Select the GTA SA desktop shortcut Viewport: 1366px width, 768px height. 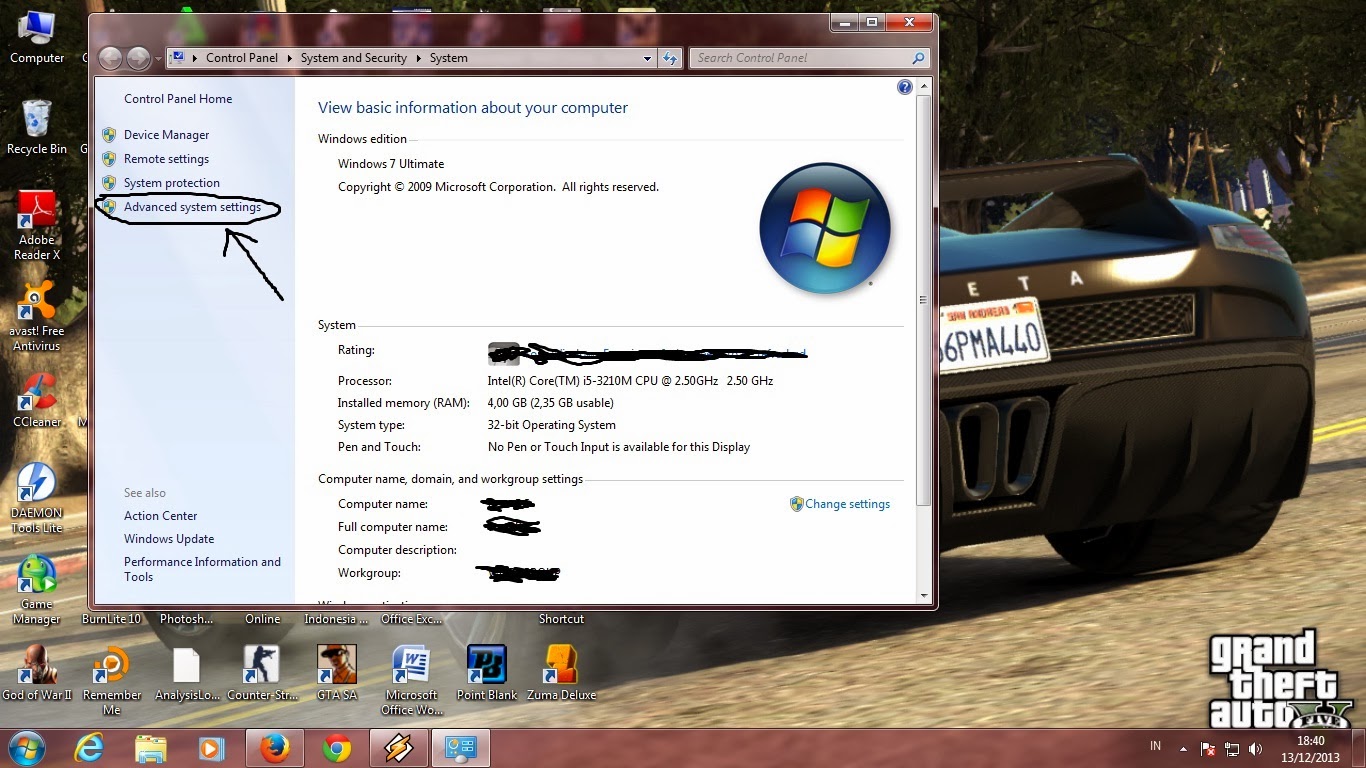point(337,672)
